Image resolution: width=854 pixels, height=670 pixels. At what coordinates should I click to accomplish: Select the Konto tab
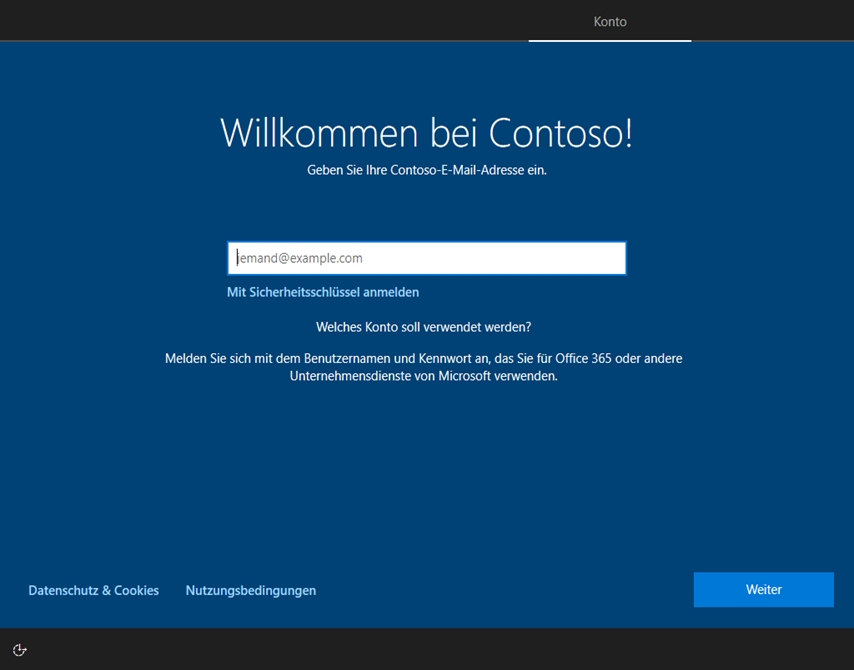610,21
